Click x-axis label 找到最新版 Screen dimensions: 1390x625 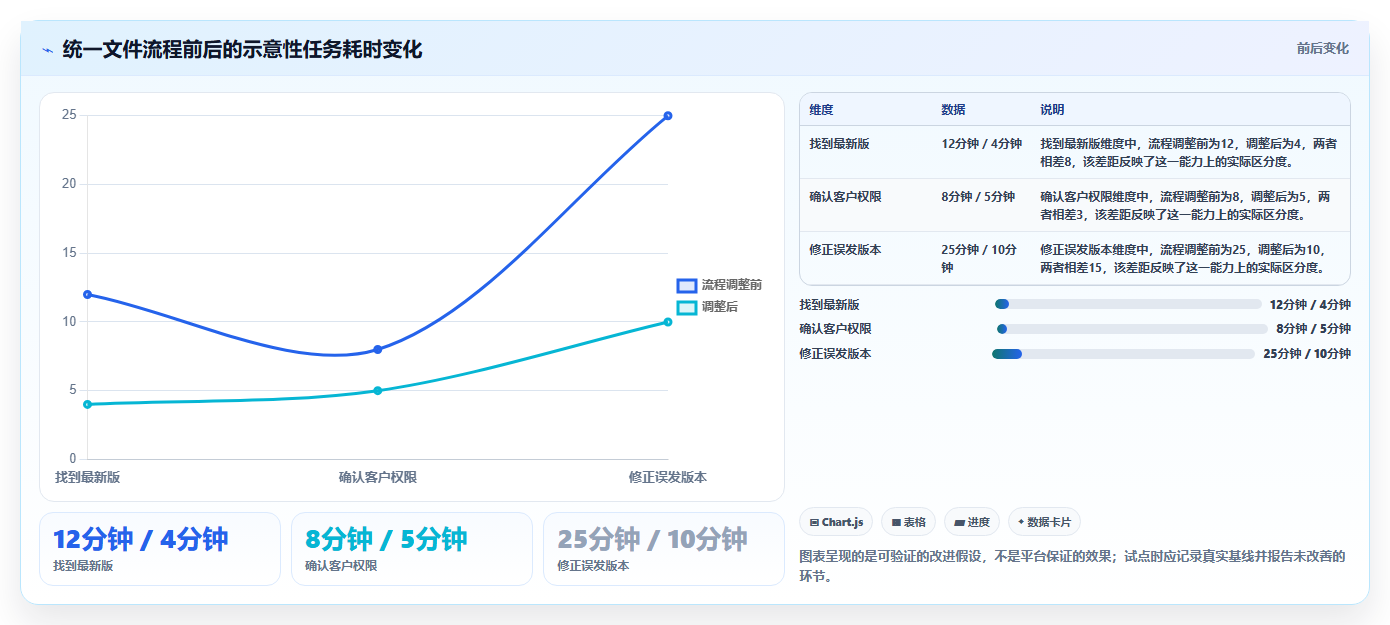coord(88,478)
